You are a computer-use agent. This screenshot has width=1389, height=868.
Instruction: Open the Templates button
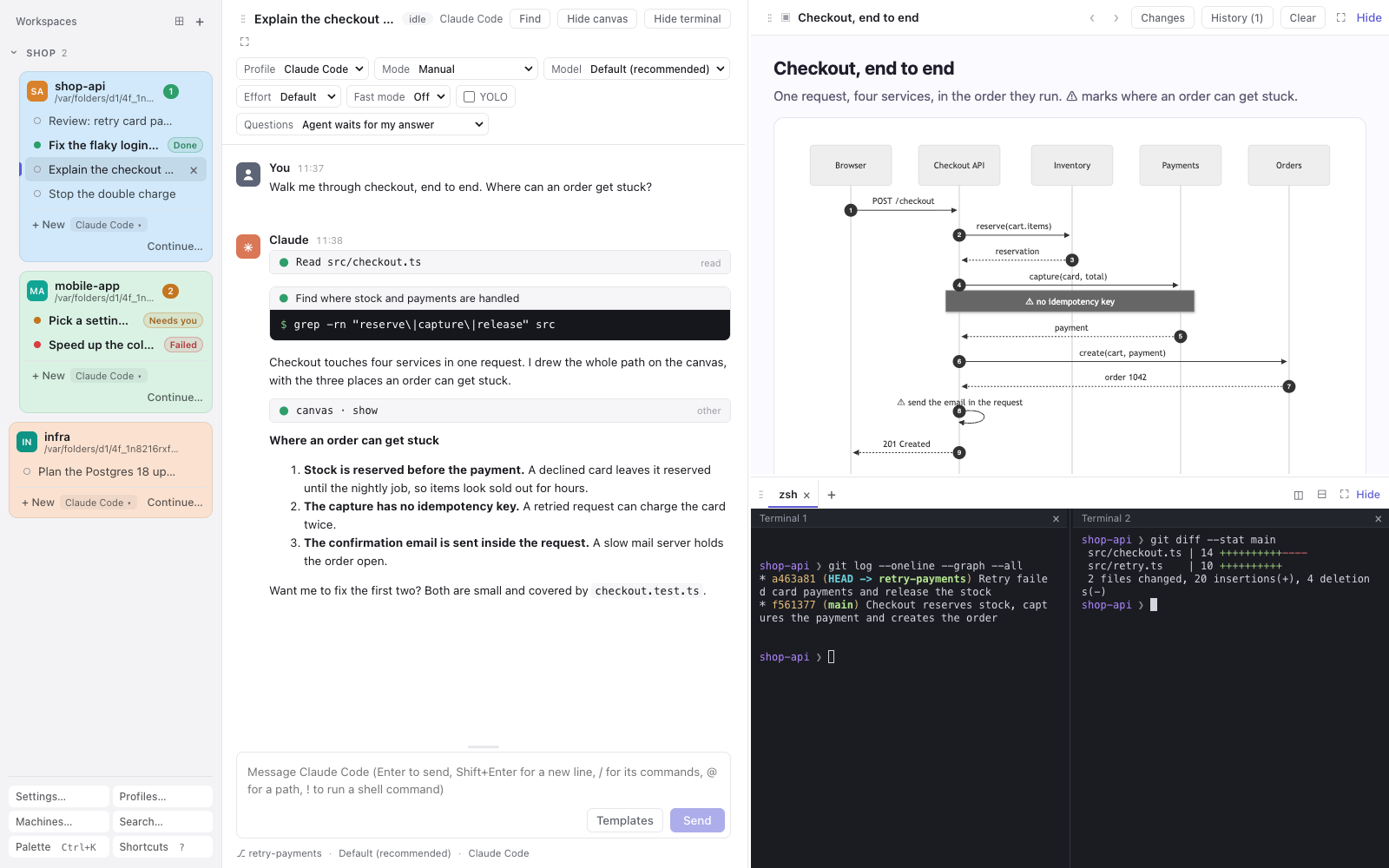(625, 820)
